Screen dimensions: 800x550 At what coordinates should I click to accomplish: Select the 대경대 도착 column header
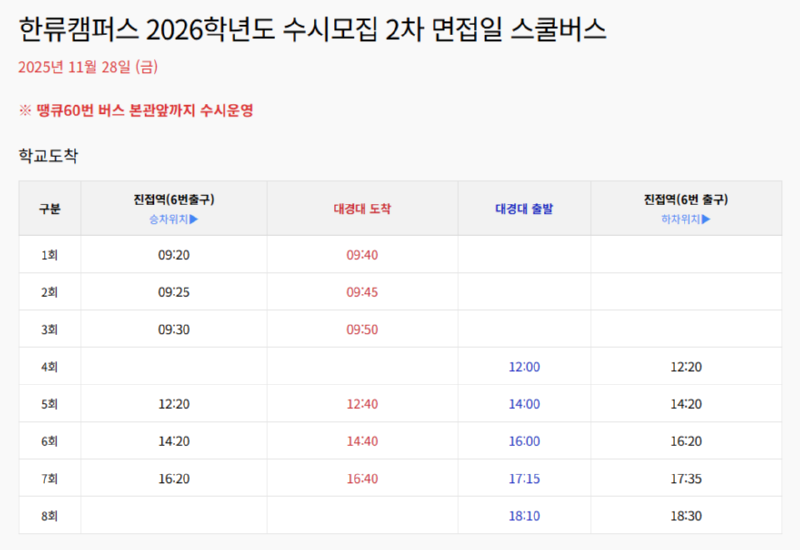click(362, 209)
